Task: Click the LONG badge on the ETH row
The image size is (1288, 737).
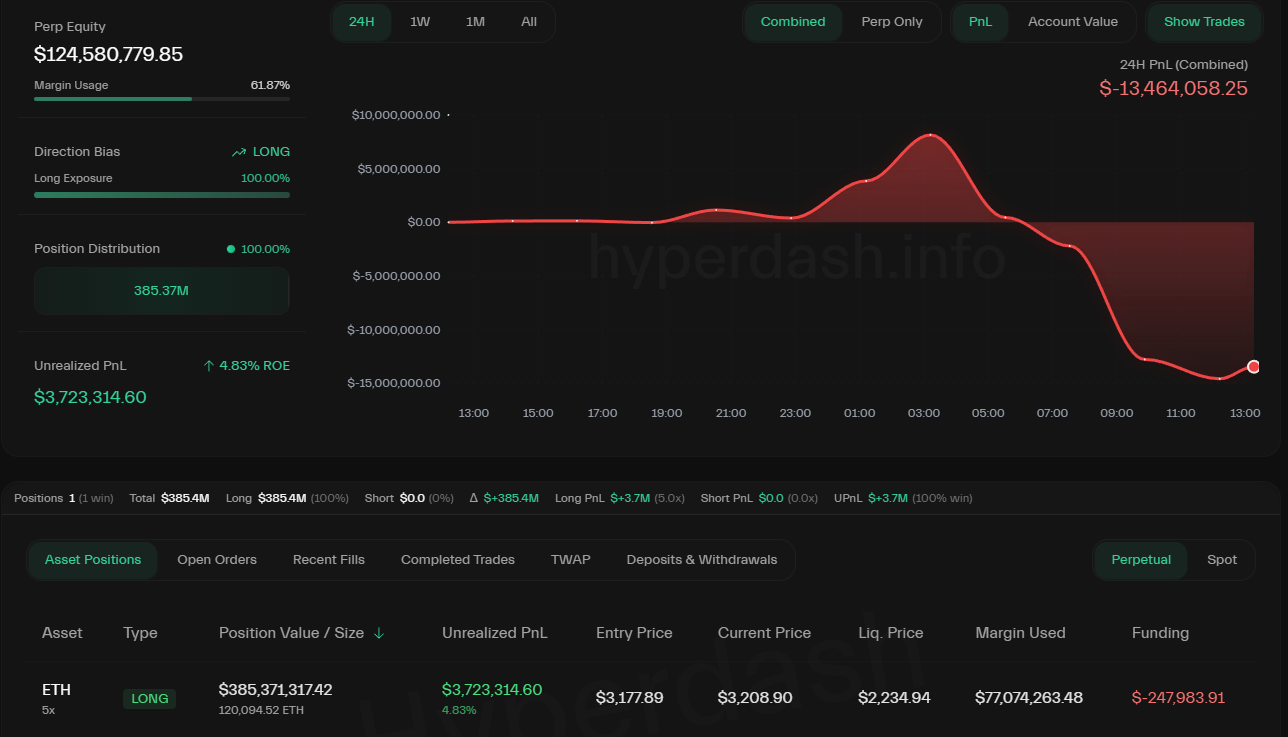Action: (149, 698)
